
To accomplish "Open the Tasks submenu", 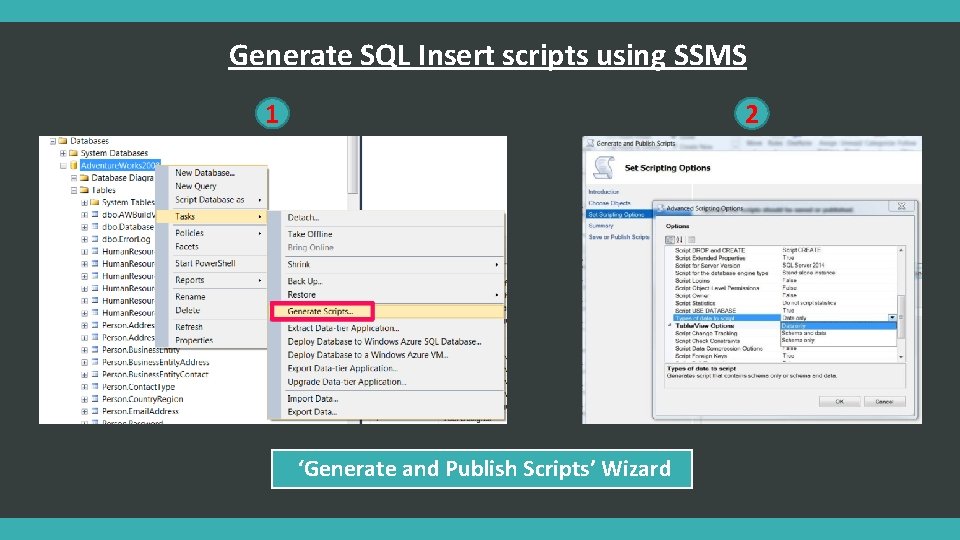I will point(212,217).
